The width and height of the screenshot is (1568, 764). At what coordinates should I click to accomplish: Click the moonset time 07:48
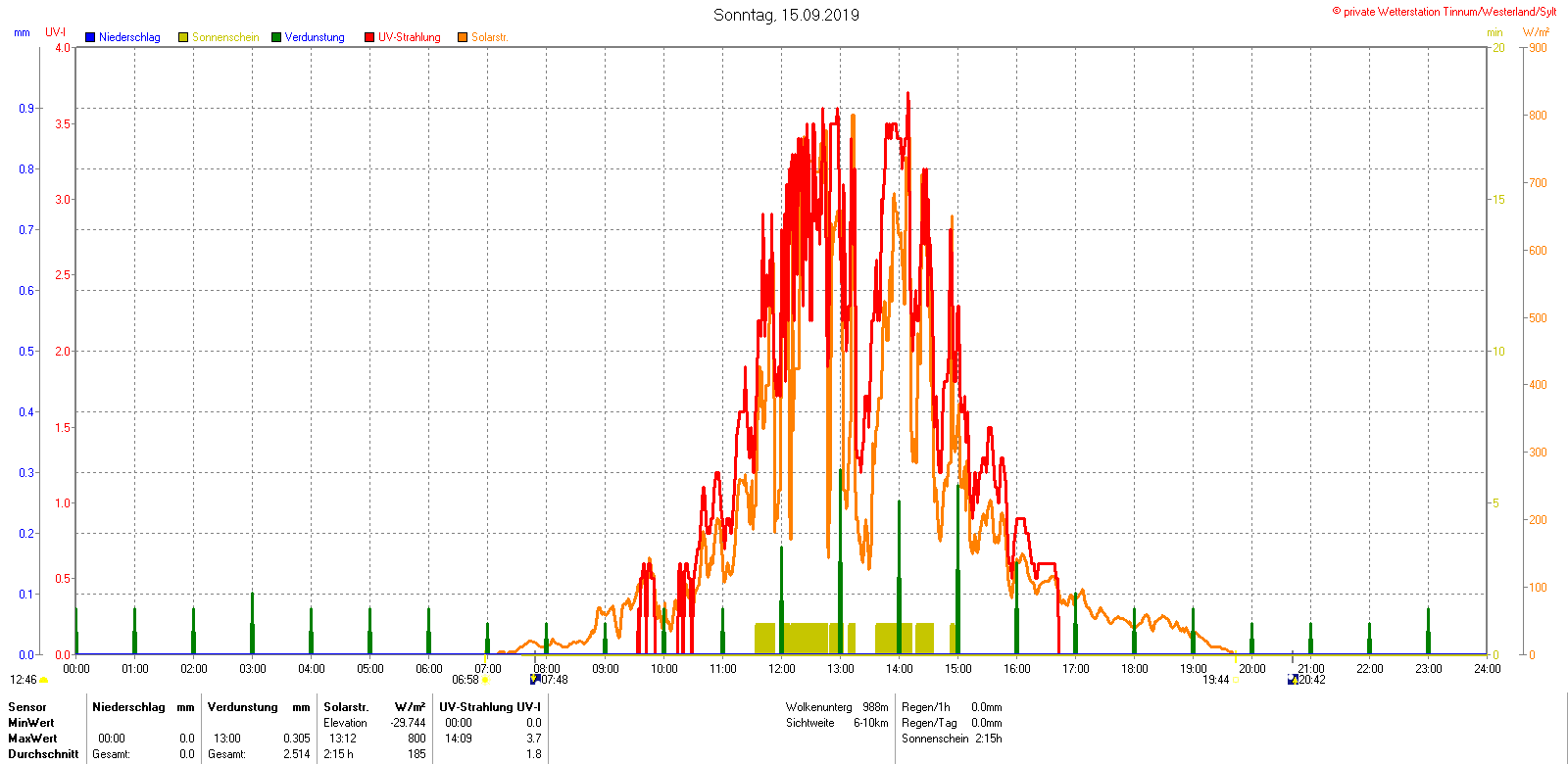[555, 680]
